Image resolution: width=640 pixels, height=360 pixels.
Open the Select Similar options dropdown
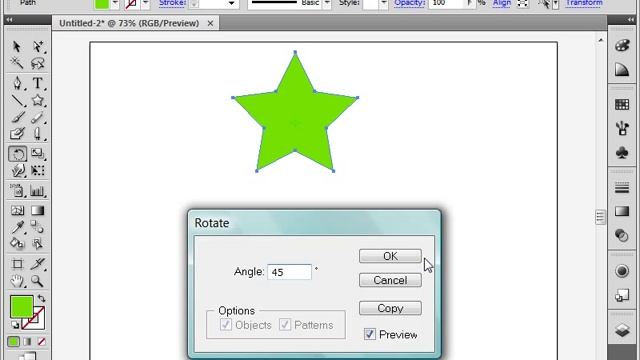pyautogui.click(x=556, y=4)
